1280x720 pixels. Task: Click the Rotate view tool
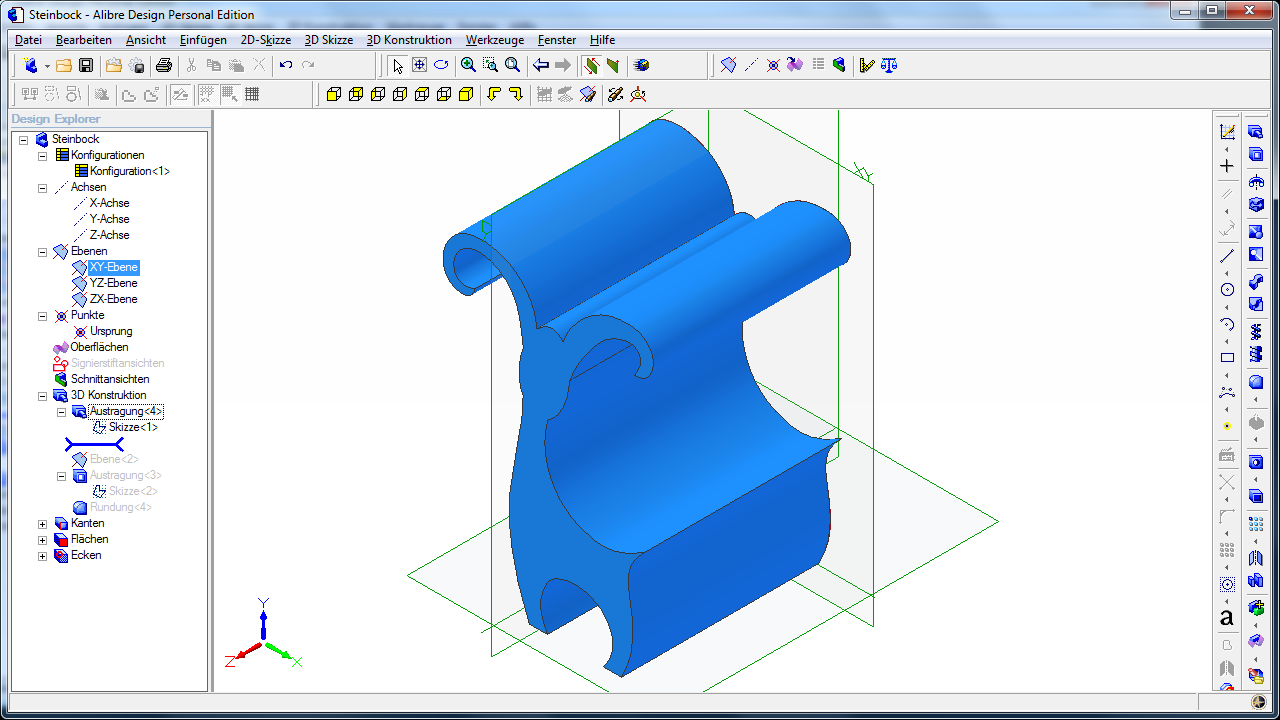[441, 65]
